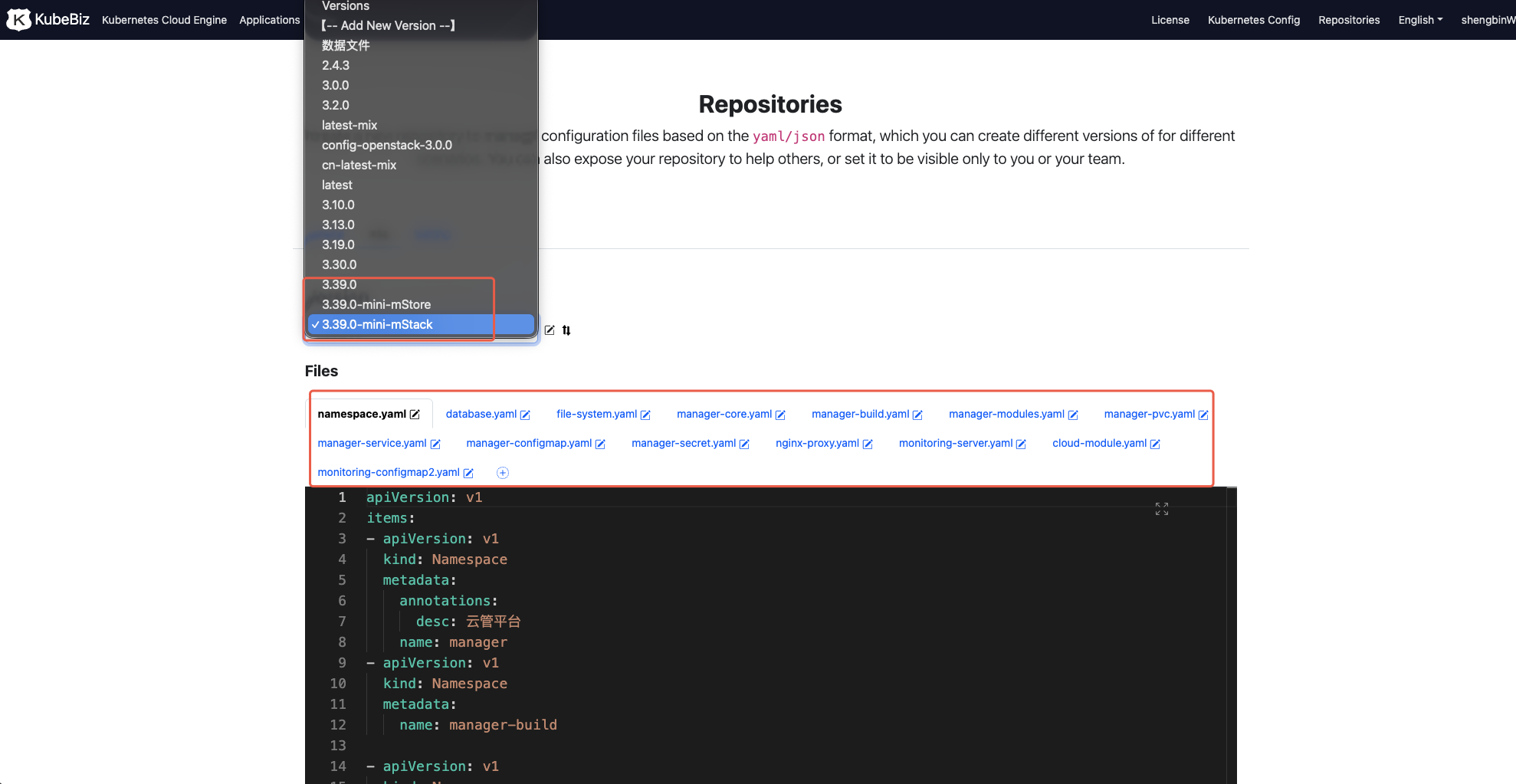Click the edit version icon beside version selector
This screenshot has height=784, width=1516.
point(550,330)
